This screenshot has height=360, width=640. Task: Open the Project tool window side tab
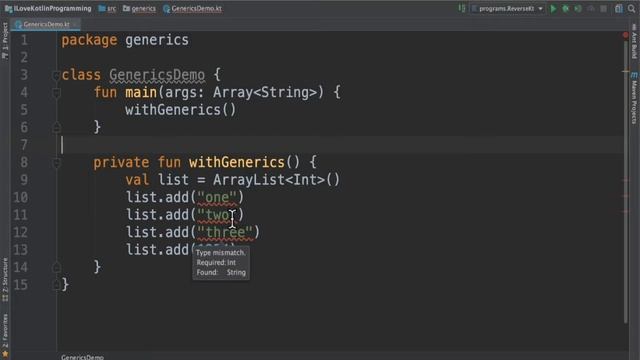point(5,41)
